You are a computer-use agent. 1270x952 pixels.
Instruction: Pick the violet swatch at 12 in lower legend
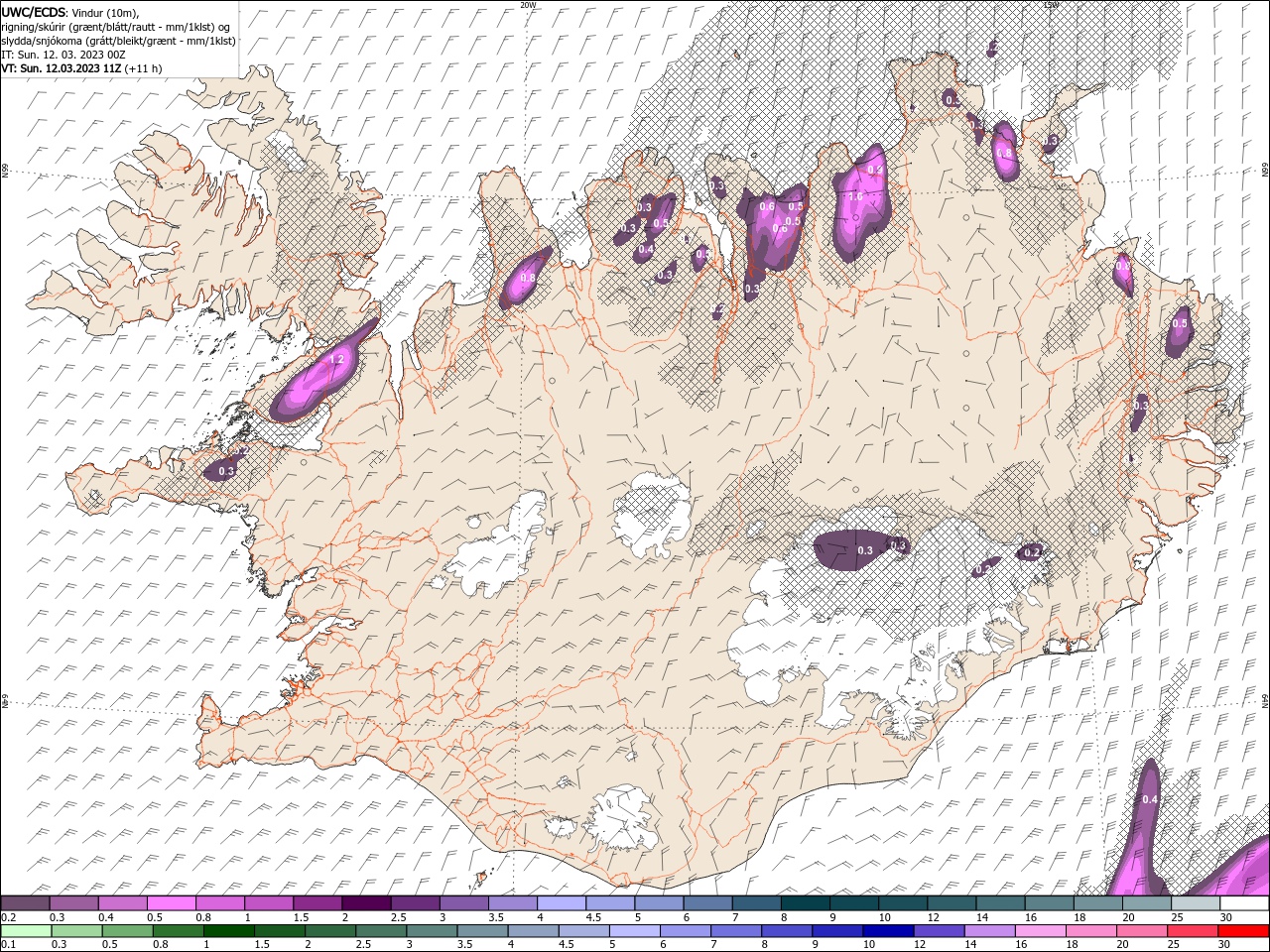[939, 931]
